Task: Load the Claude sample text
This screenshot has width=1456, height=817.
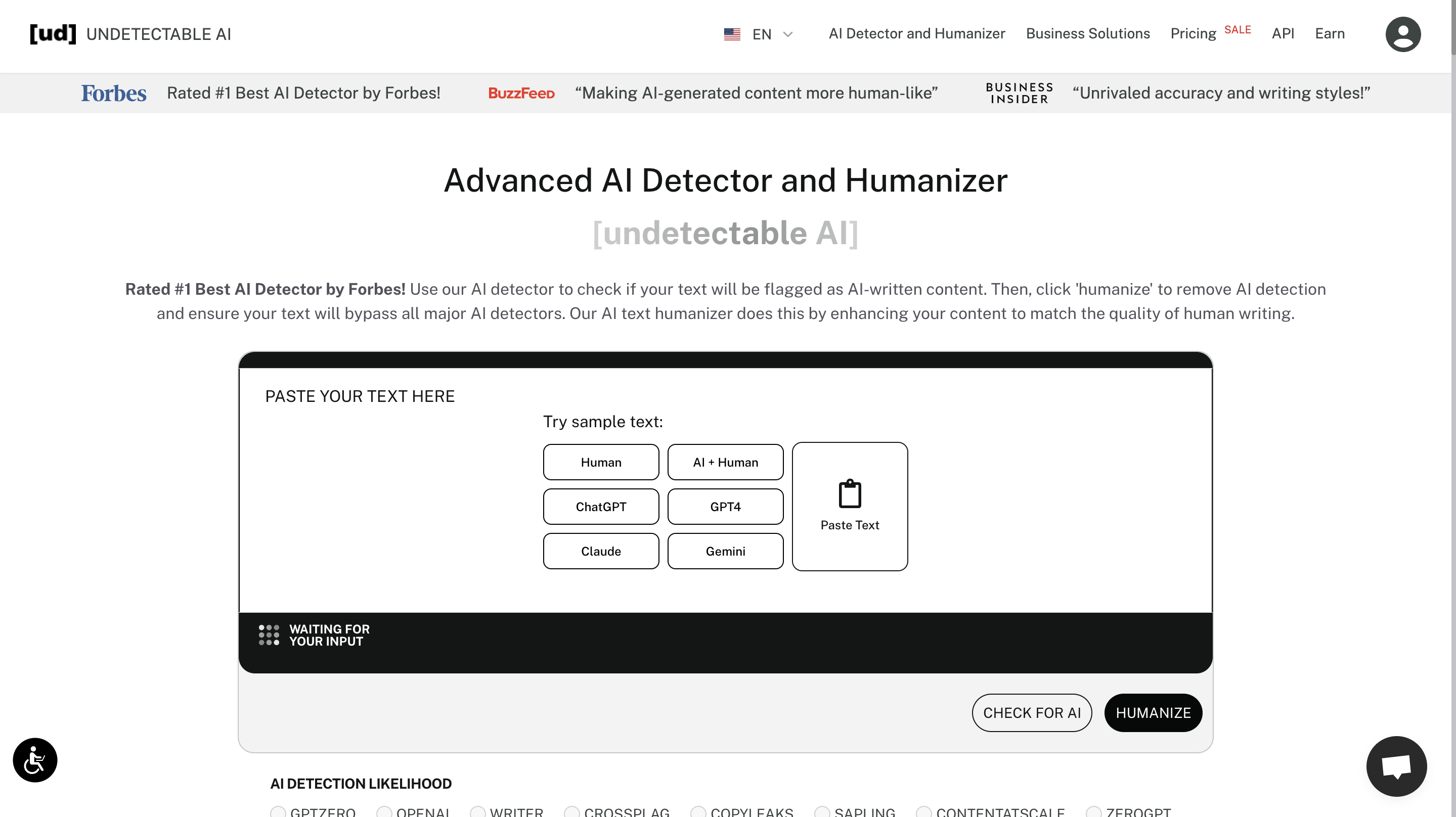Action: pyautogui.click(x=601, y=552)
